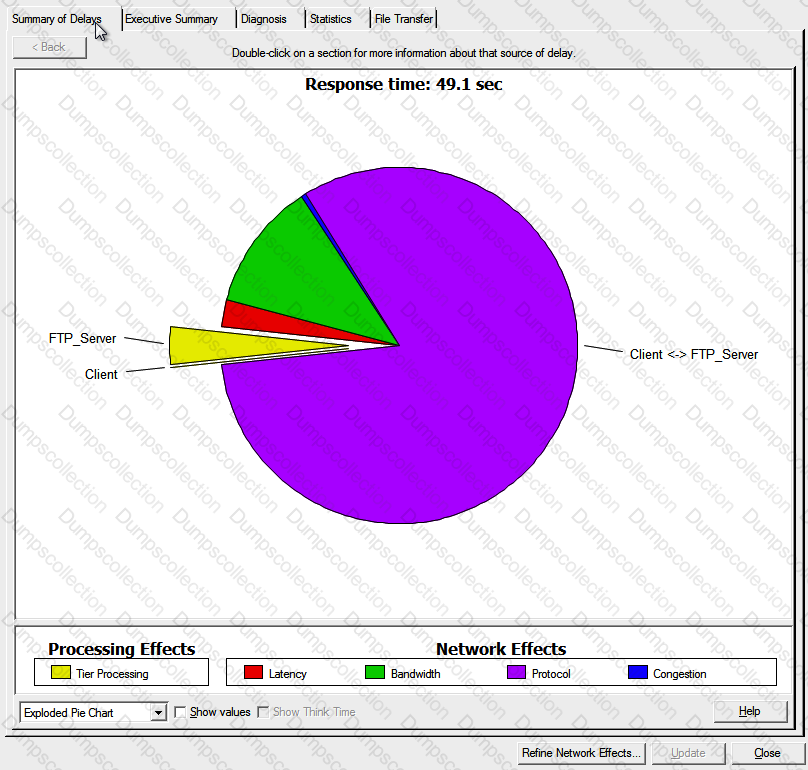This screenshot has width=808, height=770.
Task: Expand the Exploded Pie Chart dropdown
Action: pos(158,712)
